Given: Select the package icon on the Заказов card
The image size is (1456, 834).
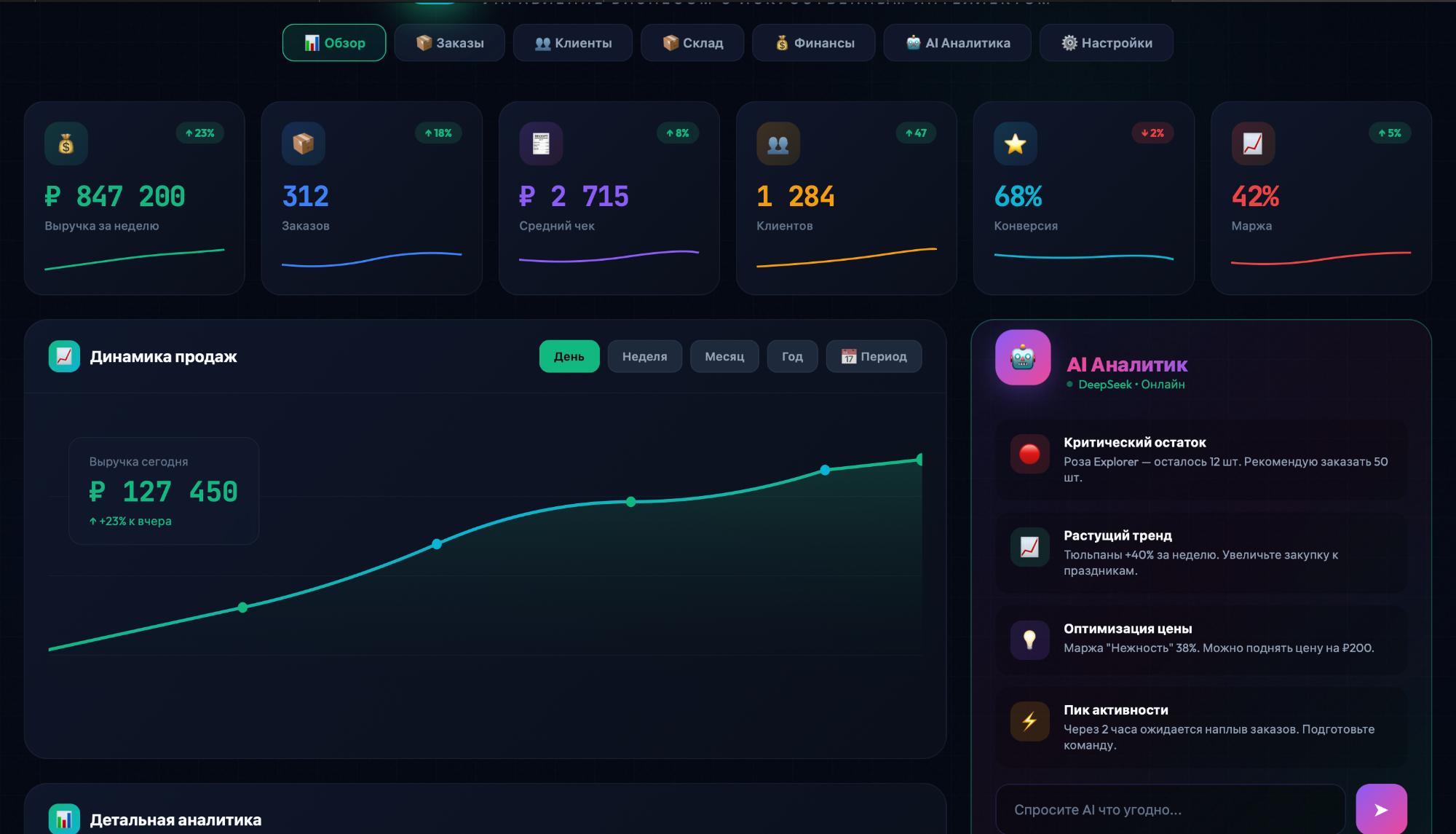Looking at the screenshot, I should click(x=304, y=143).
